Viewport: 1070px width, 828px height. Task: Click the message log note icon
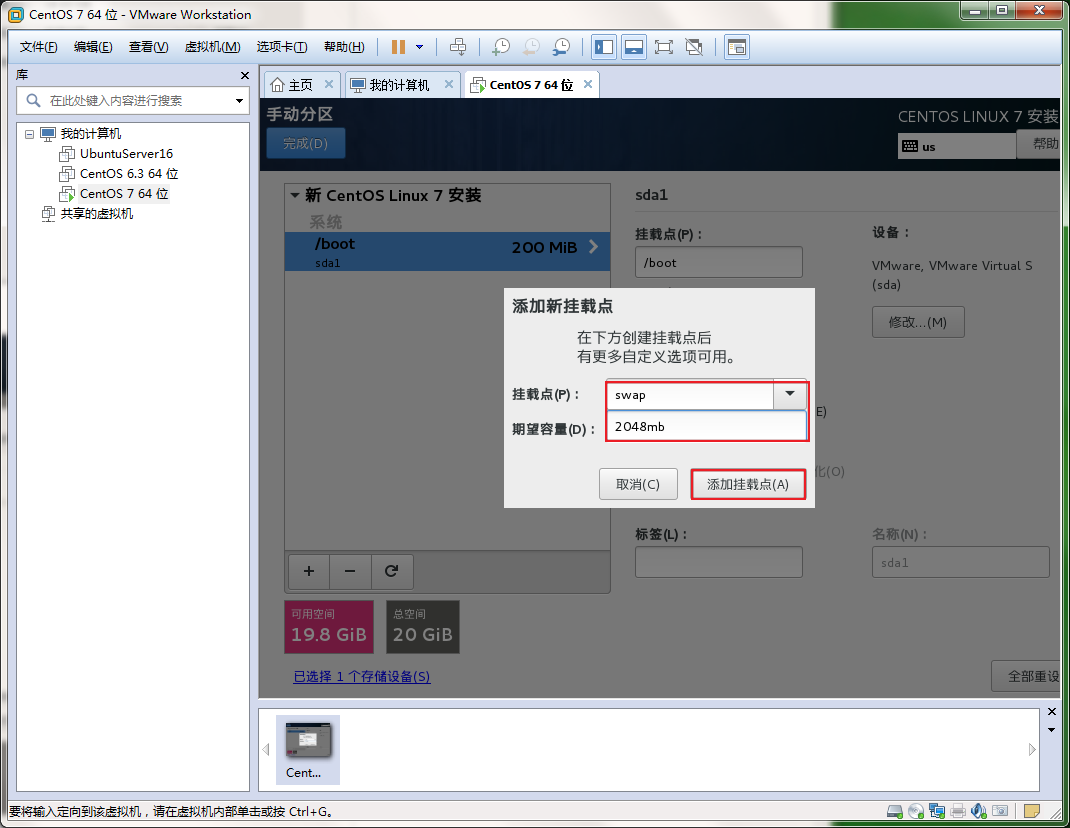pyautogui.click(x=1032, y=812)
